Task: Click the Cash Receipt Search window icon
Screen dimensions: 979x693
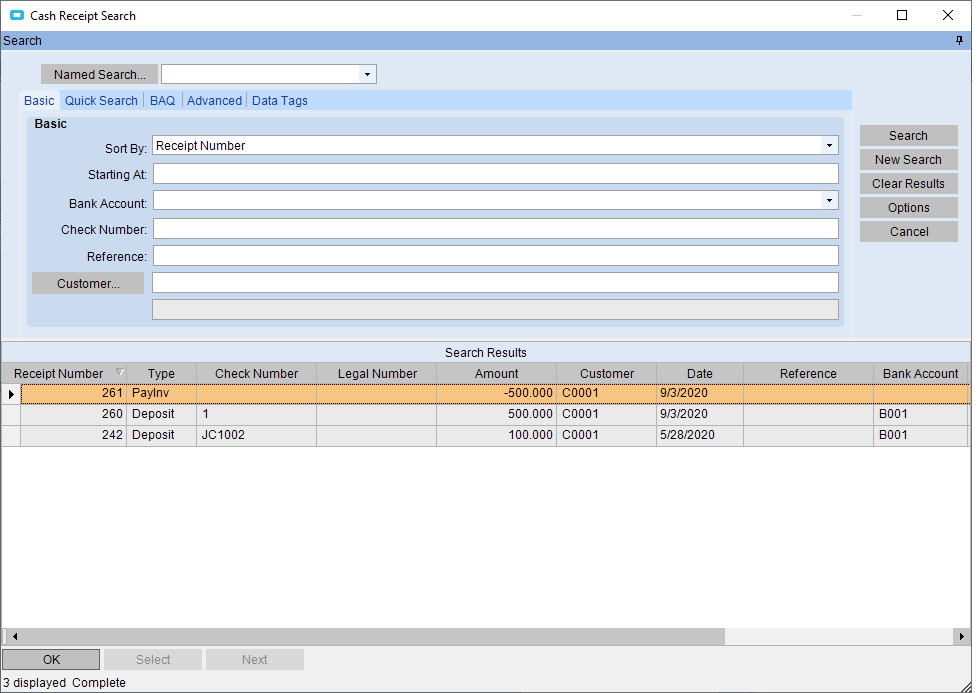Action: (17, 15)
